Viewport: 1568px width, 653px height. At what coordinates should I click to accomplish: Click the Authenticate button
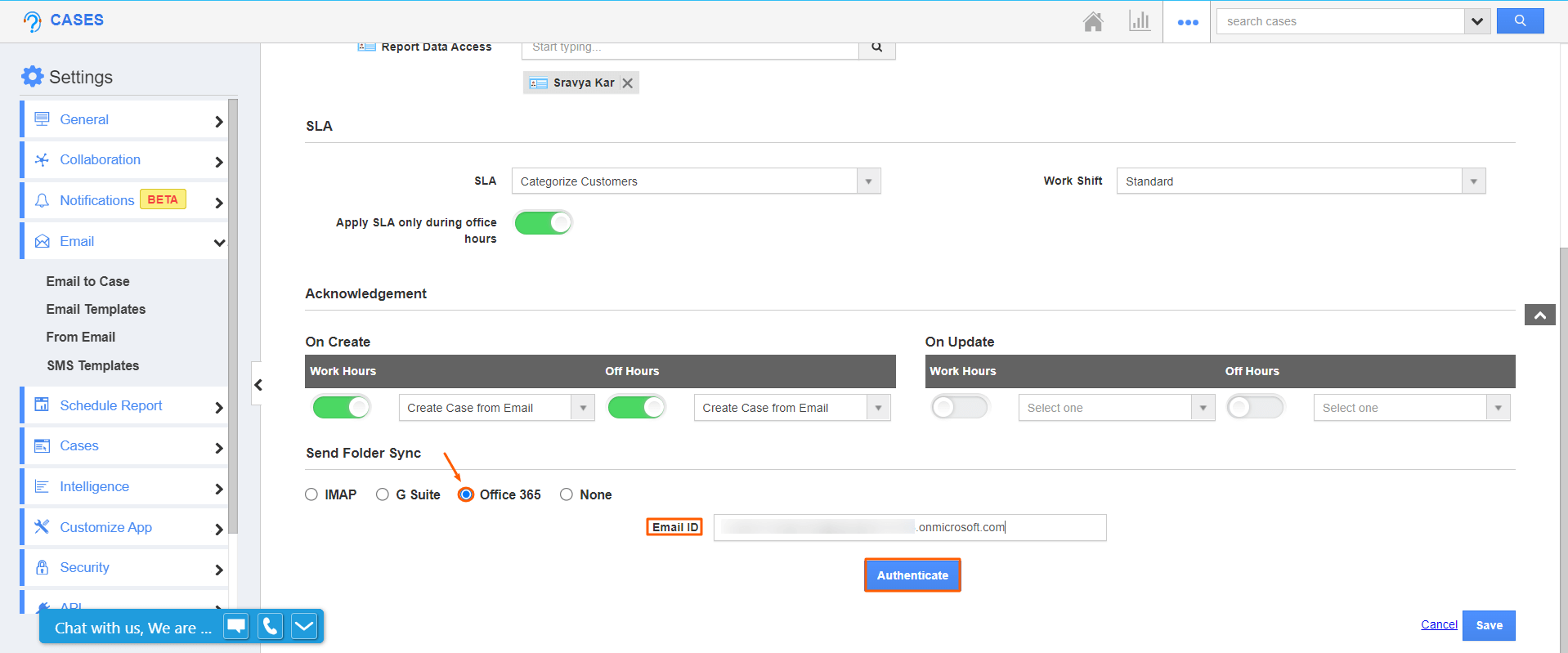(x=912, y=575)
